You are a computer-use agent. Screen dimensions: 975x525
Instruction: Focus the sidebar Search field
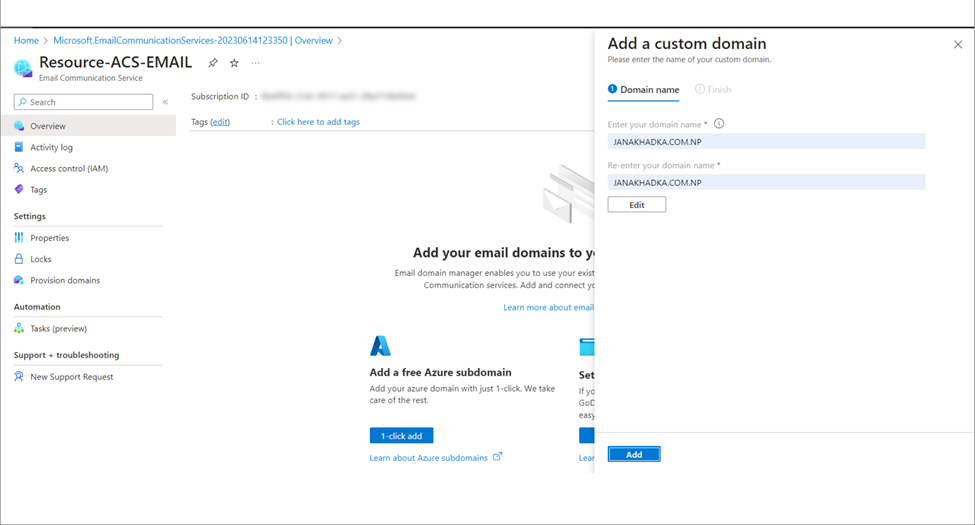coord(83,102)
